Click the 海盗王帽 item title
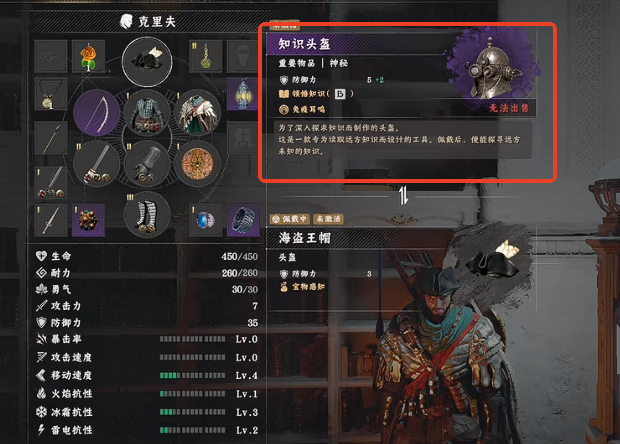 coord(304,238)
